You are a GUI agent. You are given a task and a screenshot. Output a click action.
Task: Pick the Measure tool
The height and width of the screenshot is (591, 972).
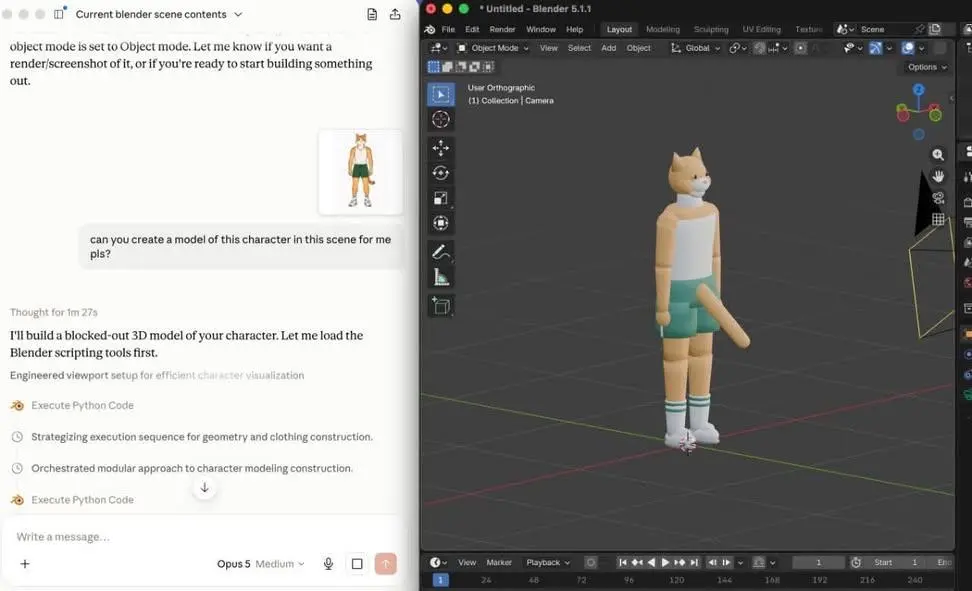coord(441,277)
